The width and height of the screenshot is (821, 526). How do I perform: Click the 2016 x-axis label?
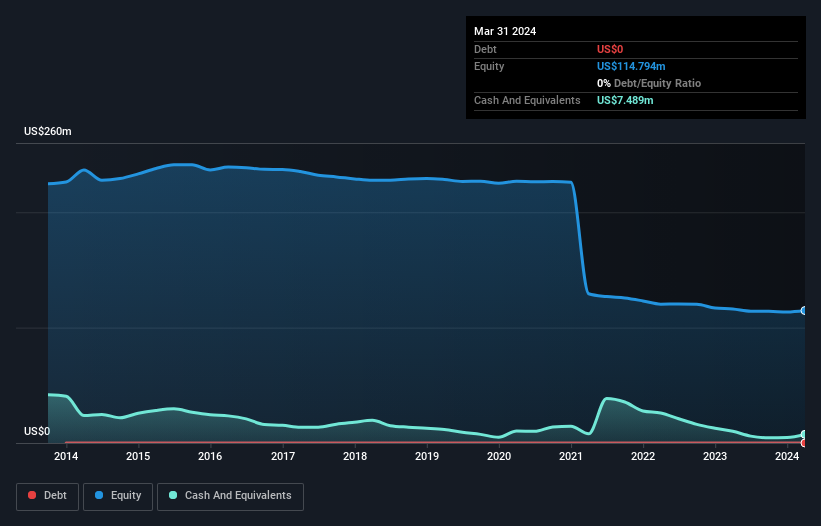click(x=210, y=456)
